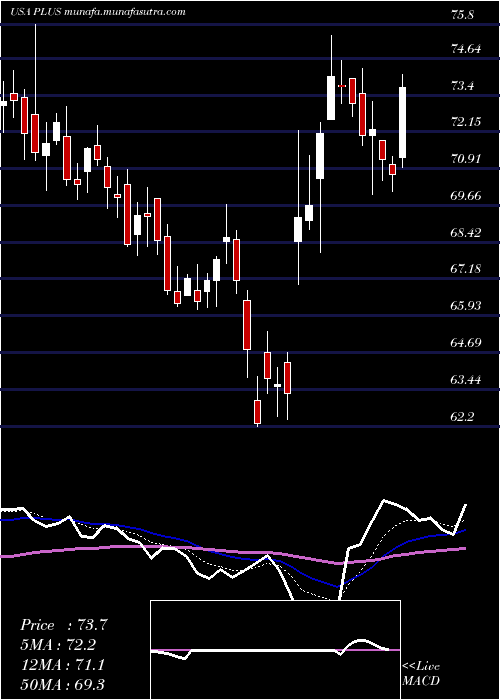500x700 pixels.
Task: Click the 'USA PLUS munafa.munafasutra.com' header text
Action: point(98,12)
